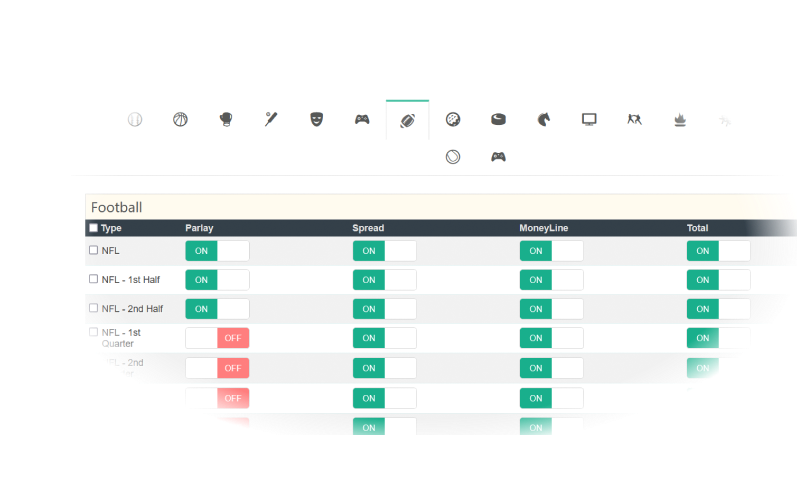Click the Football section title

[116, 207]
